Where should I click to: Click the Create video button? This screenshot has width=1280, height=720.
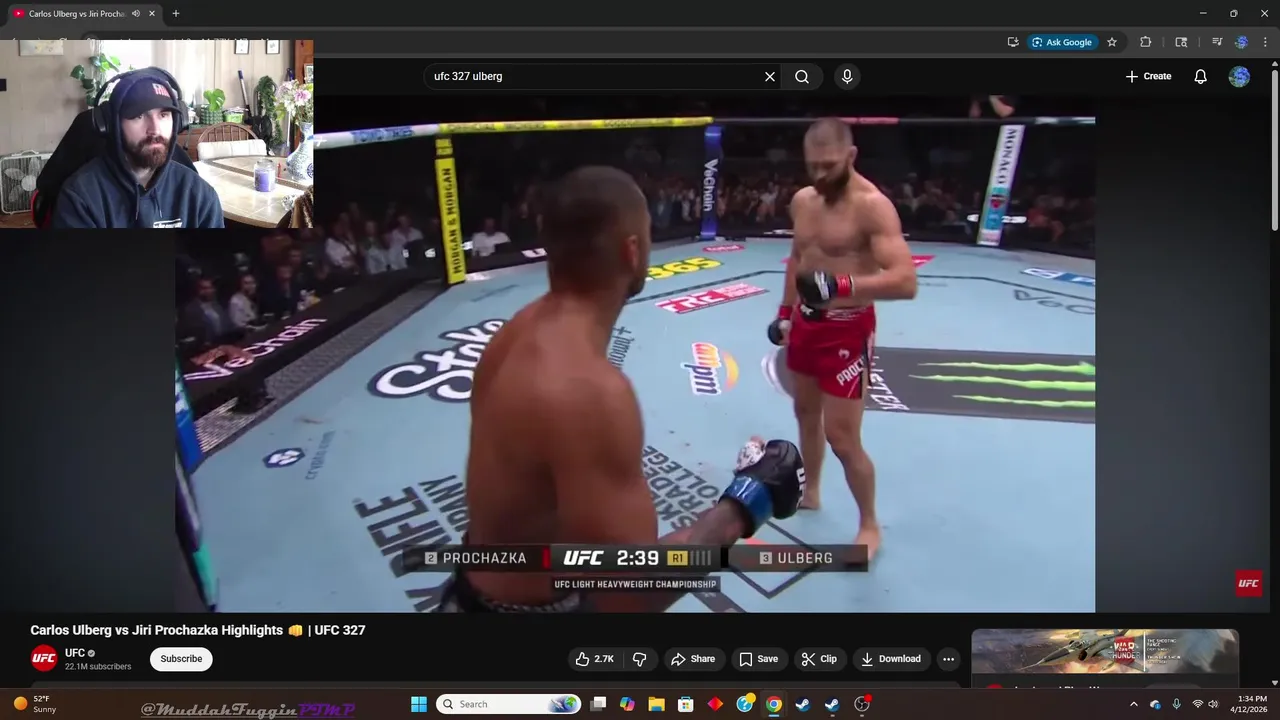click(x=1148, y=76)
